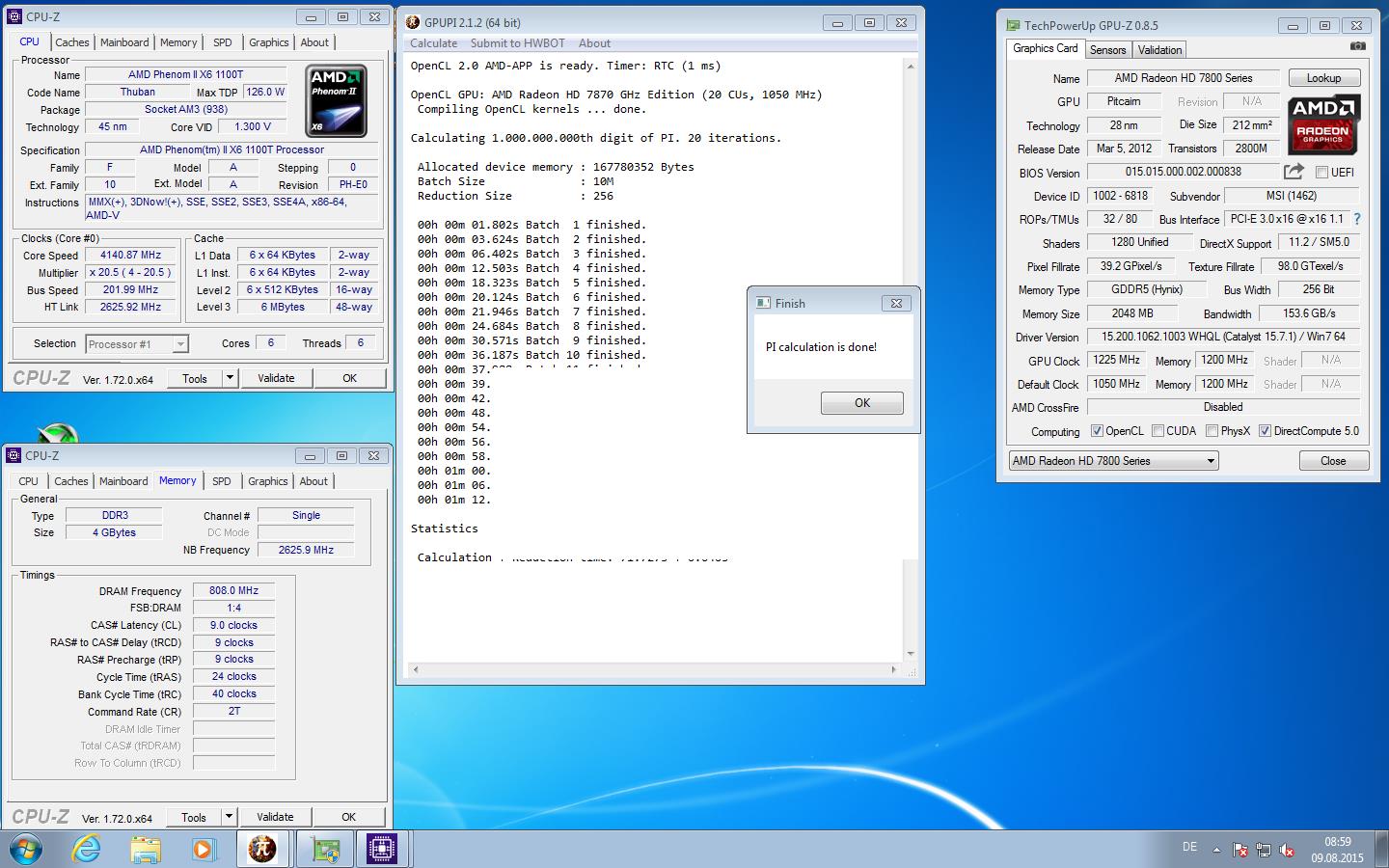Open Windows Explorer folder icon in taskbar
This screenshot has width=1389, height=868.
[146, 850]
